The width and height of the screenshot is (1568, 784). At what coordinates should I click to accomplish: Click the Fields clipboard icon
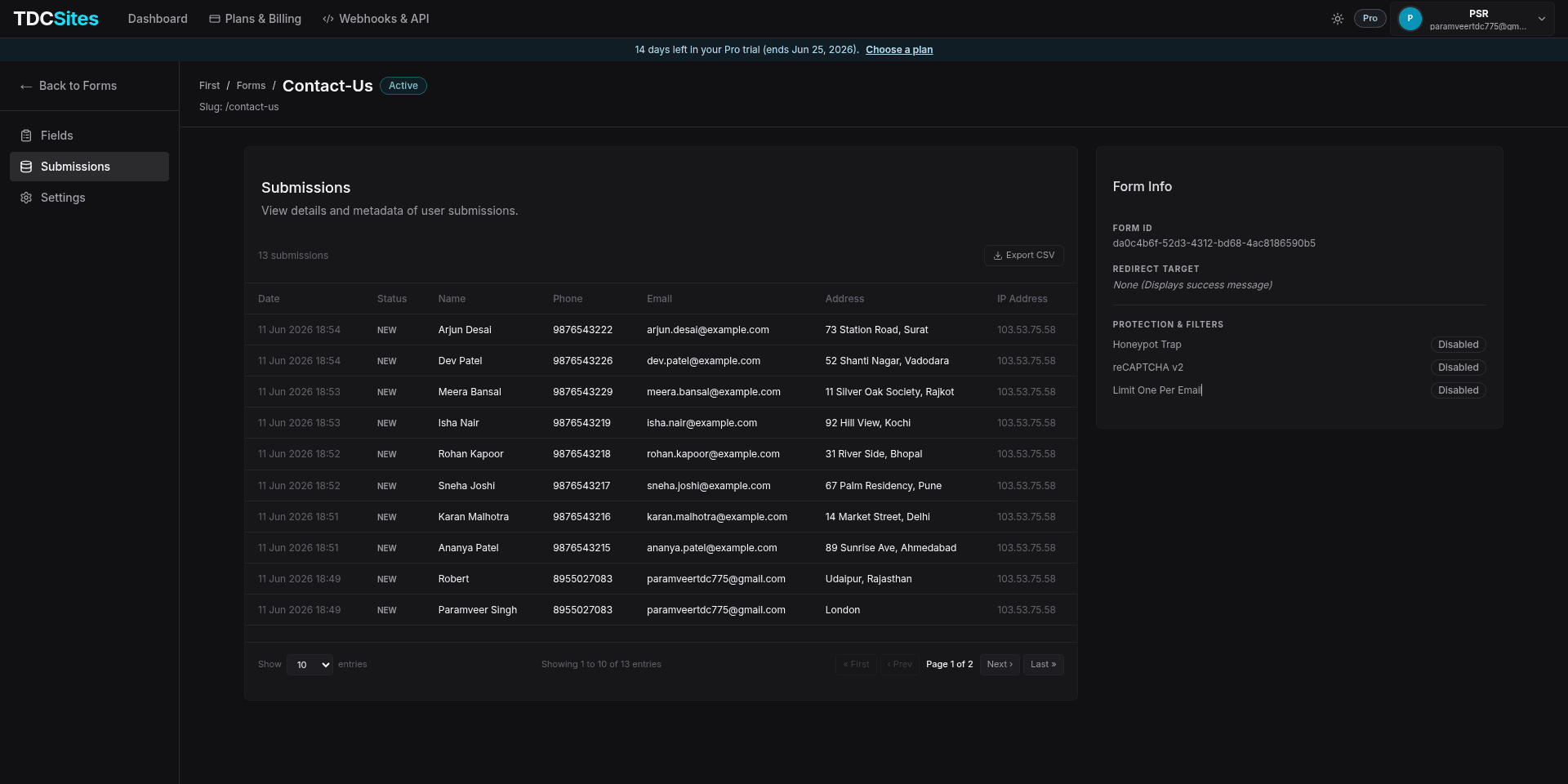tap(26, 136)
